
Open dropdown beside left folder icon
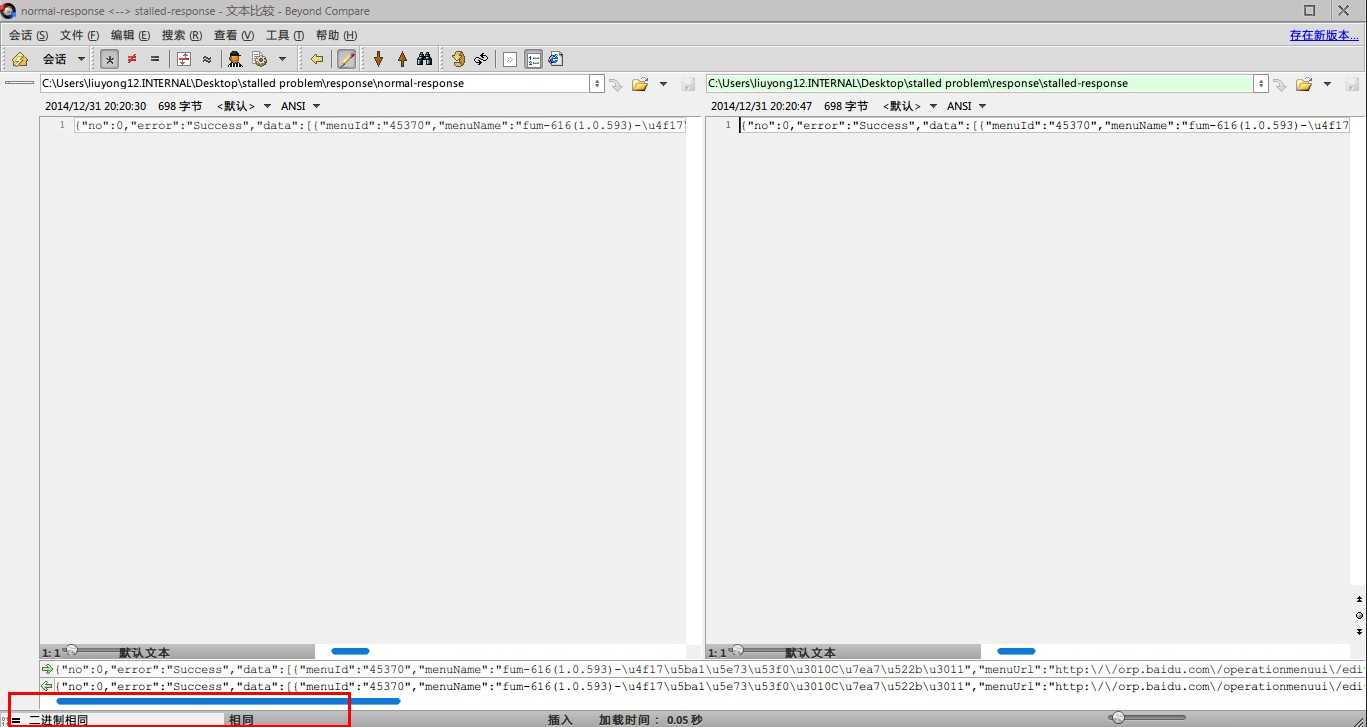point(663,84)
